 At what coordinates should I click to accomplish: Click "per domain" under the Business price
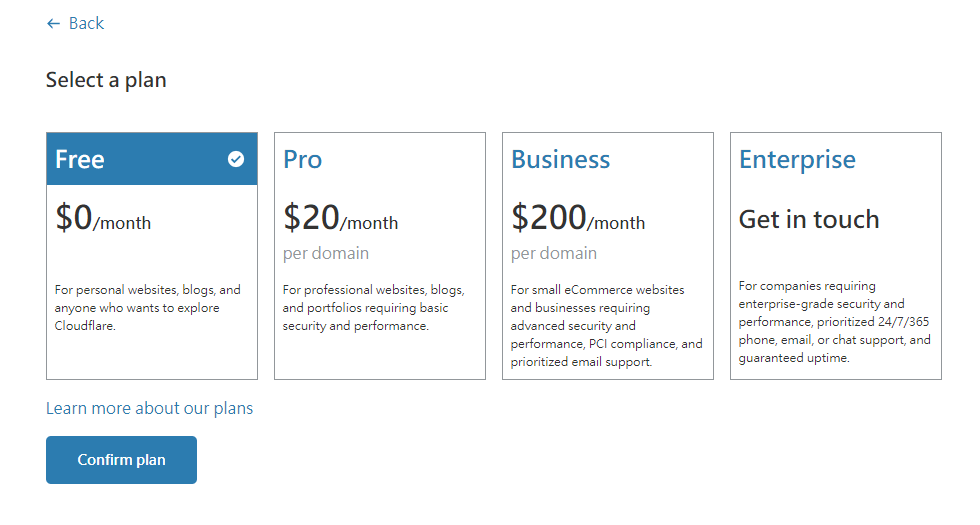(554, 253)
